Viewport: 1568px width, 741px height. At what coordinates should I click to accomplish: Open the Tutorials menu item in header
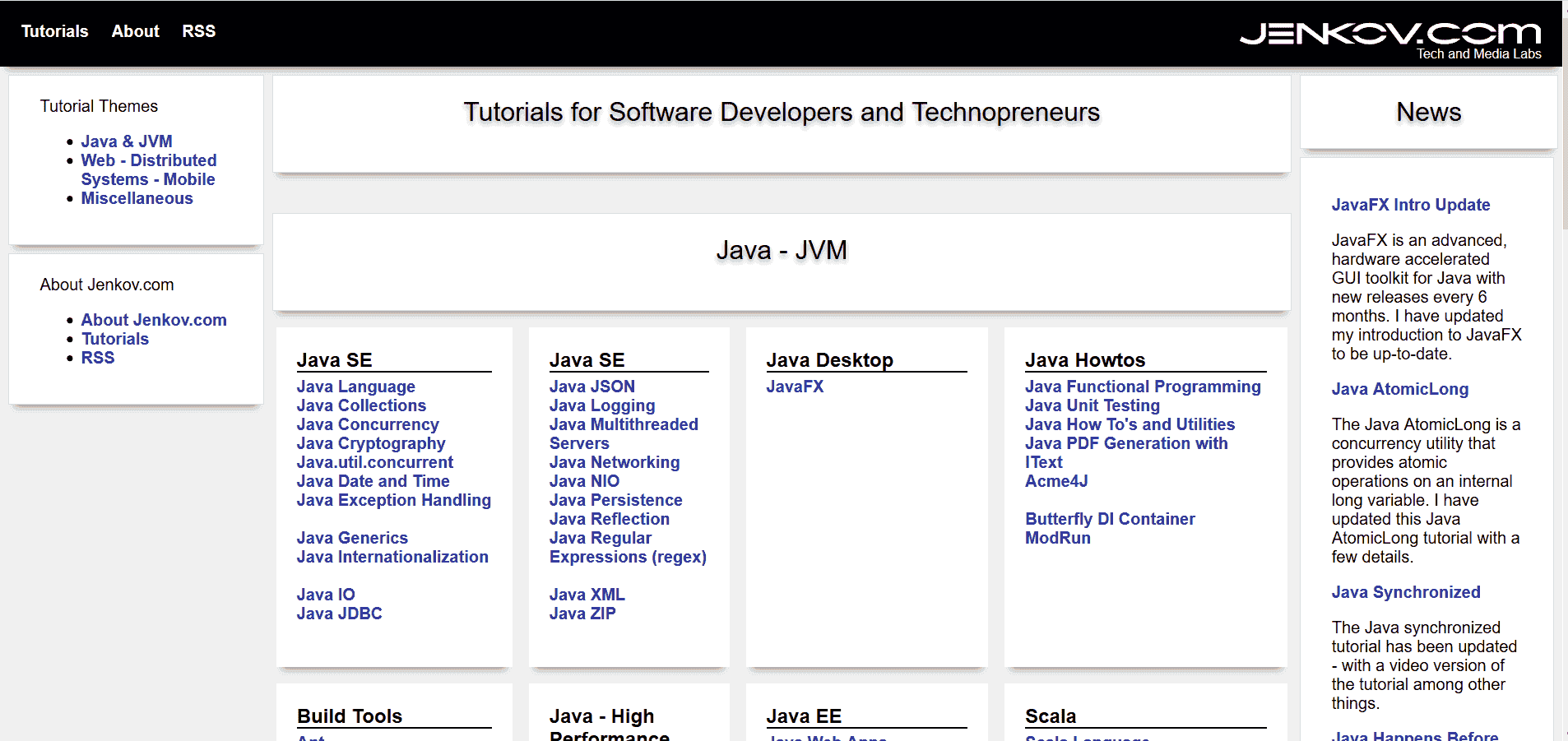tap(54, 31)
